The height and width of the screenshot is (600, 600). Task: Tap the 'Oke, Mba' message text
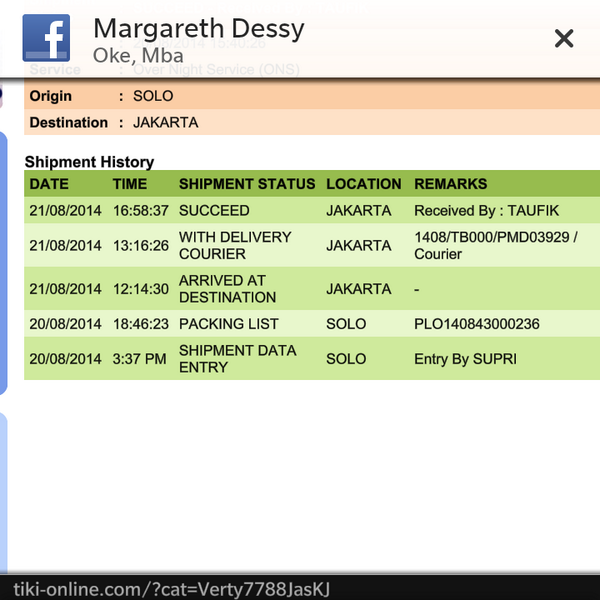138,56
